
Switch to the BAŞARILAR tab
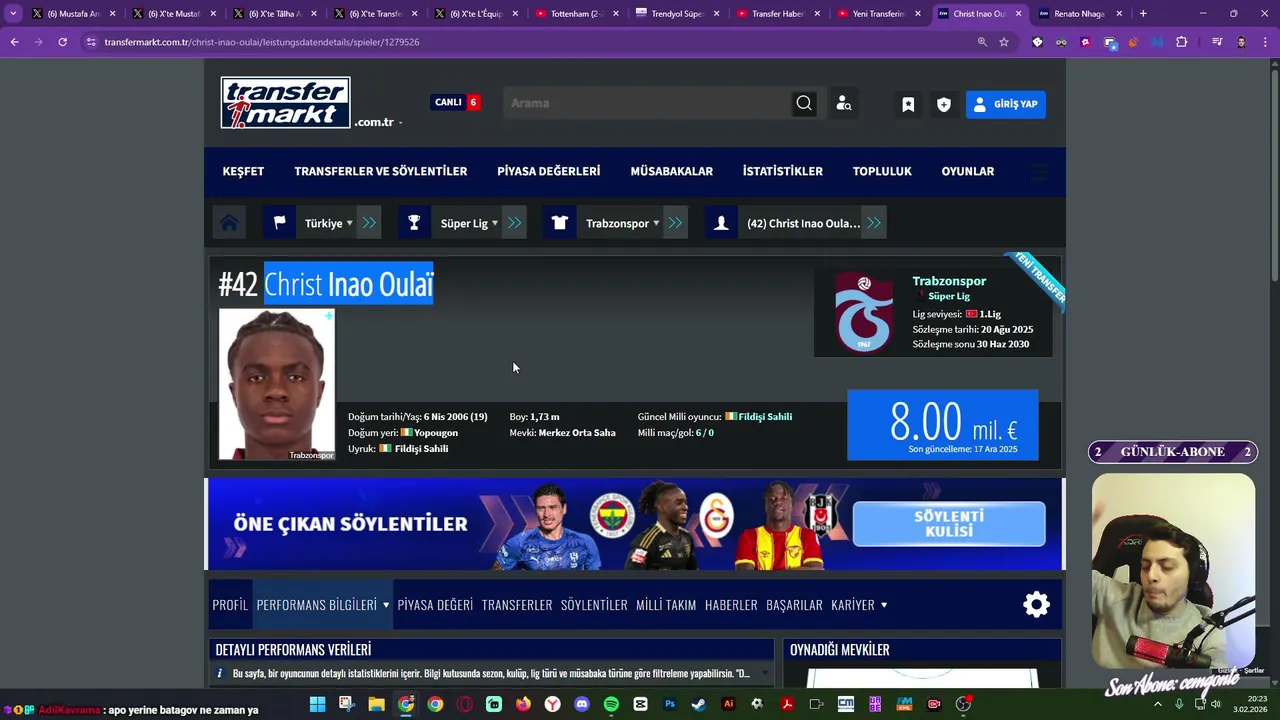coord(794,605)
